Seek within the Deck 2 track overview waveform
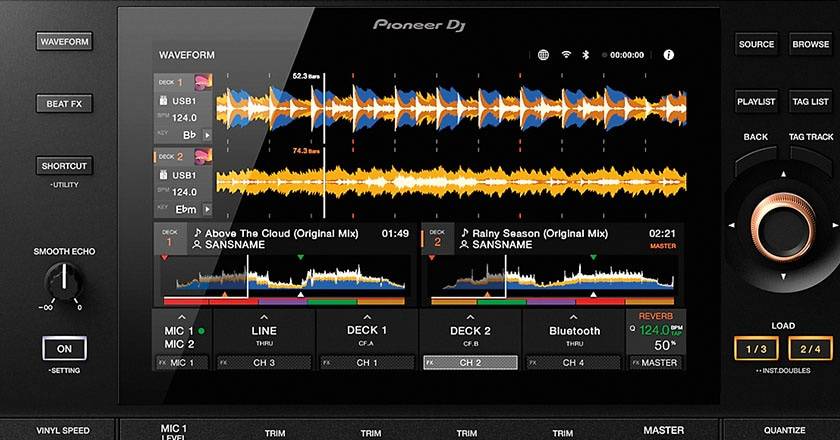The image size is (840, 440). (x=552, y=276)
